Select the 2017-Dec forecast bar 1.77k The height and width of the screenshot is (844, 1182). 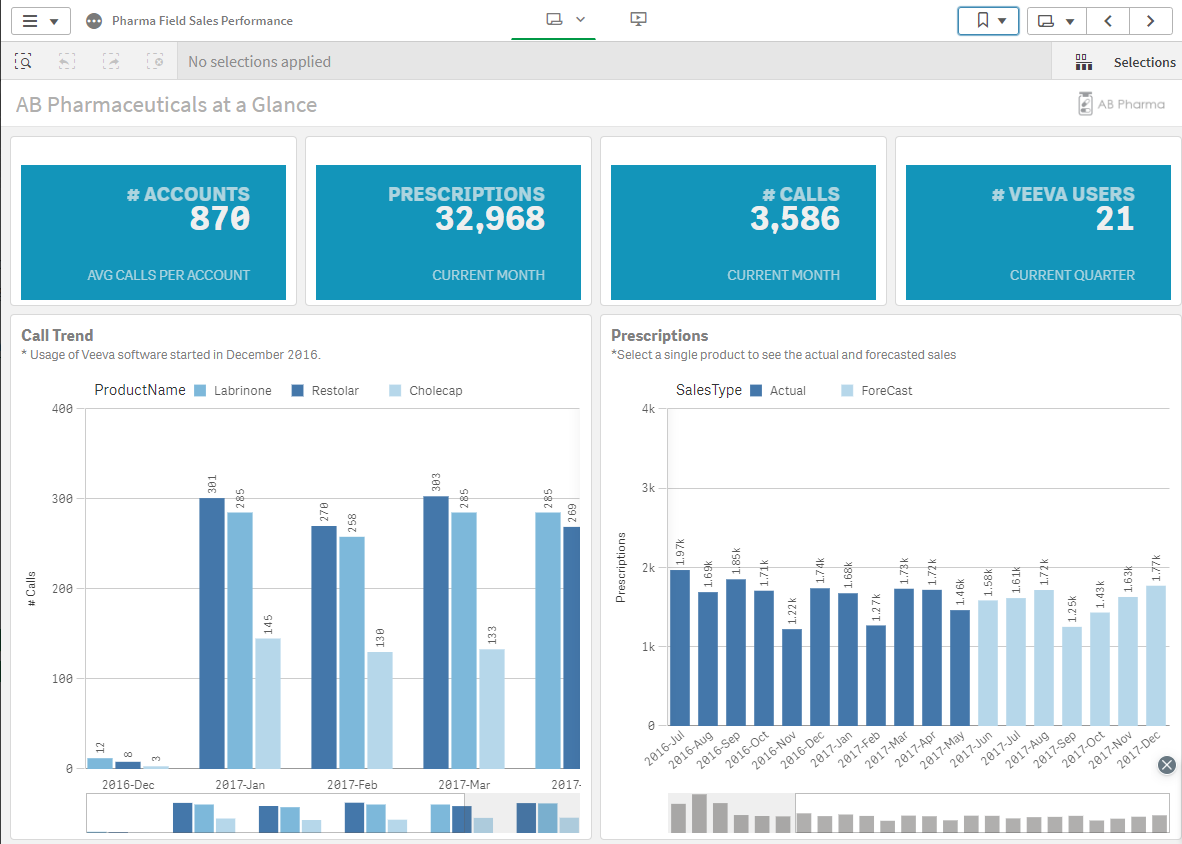(1156, 656)
